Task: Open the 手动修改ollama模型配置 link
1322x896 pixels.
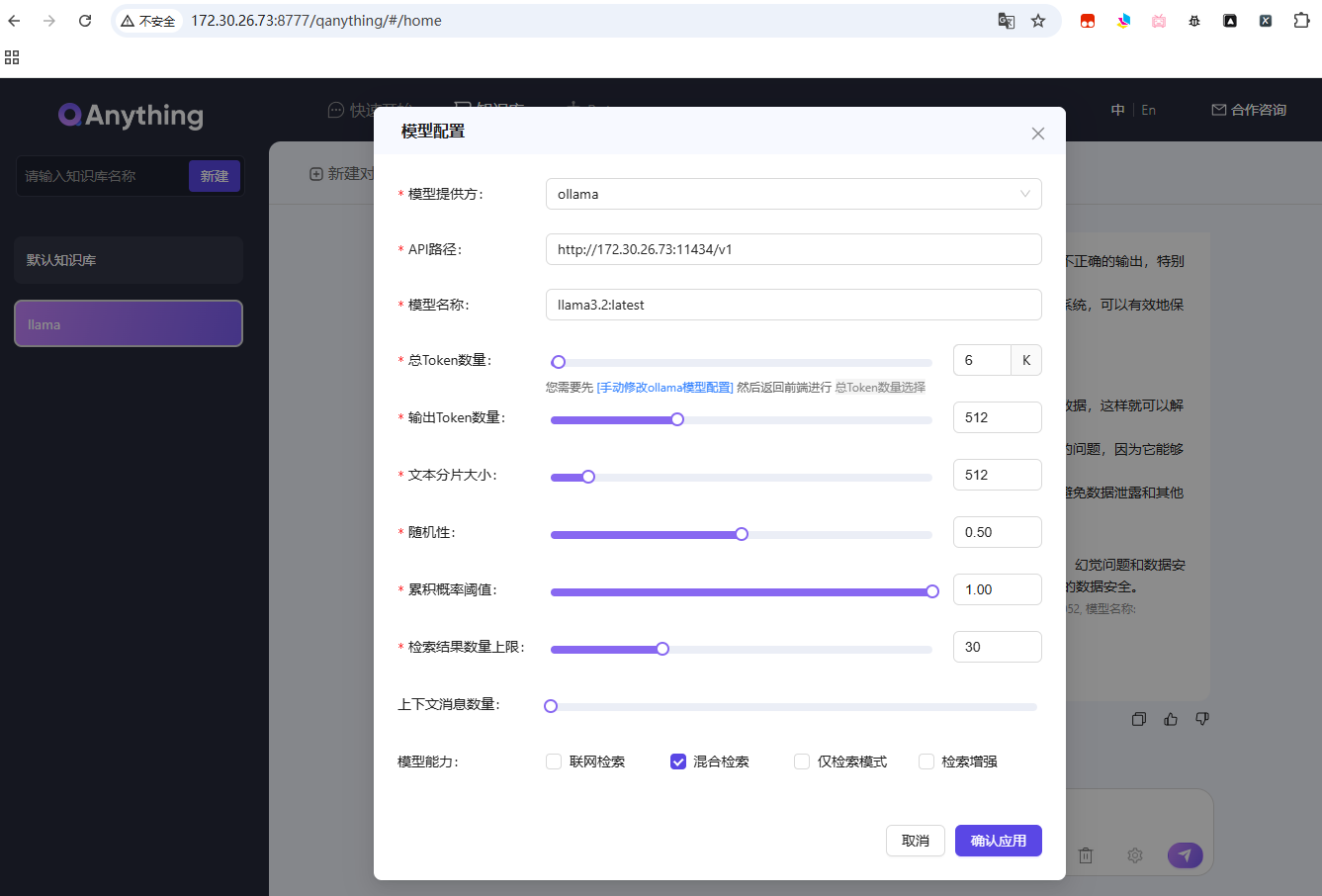Action: [665, 388]
